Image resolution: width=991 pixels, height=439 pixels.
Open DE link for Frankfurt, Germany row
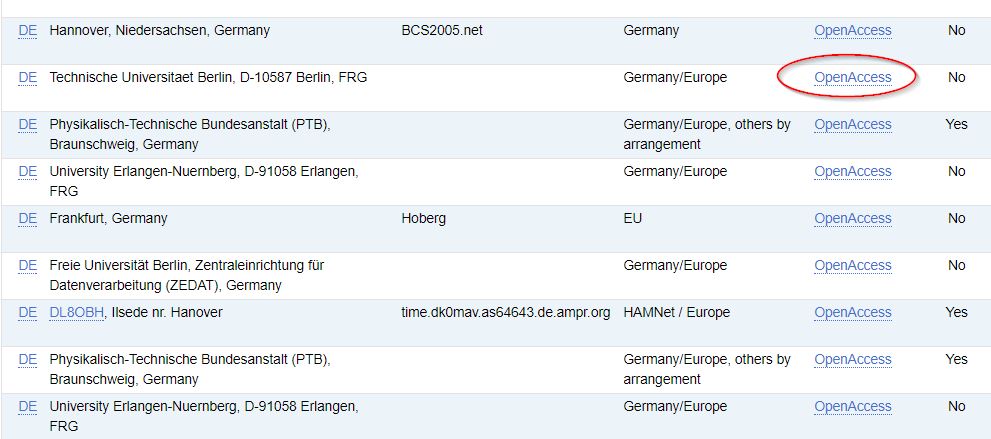click(x=28, y=219)
